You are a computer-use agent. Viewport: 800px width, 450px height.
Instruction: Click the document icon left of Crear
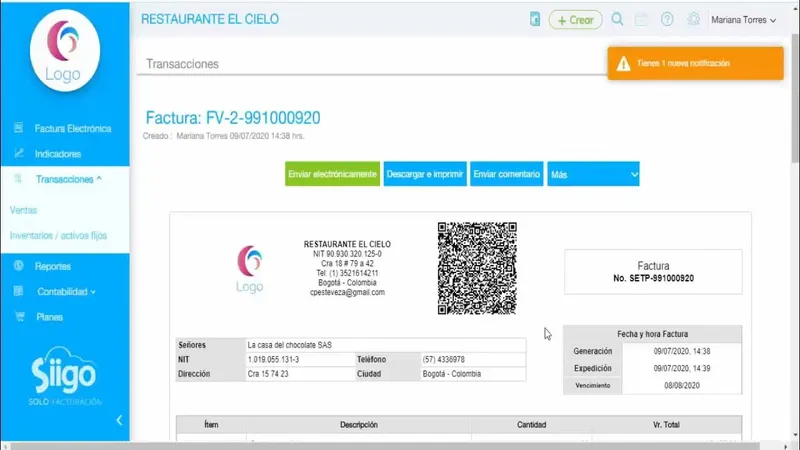[x=535, y=19]
